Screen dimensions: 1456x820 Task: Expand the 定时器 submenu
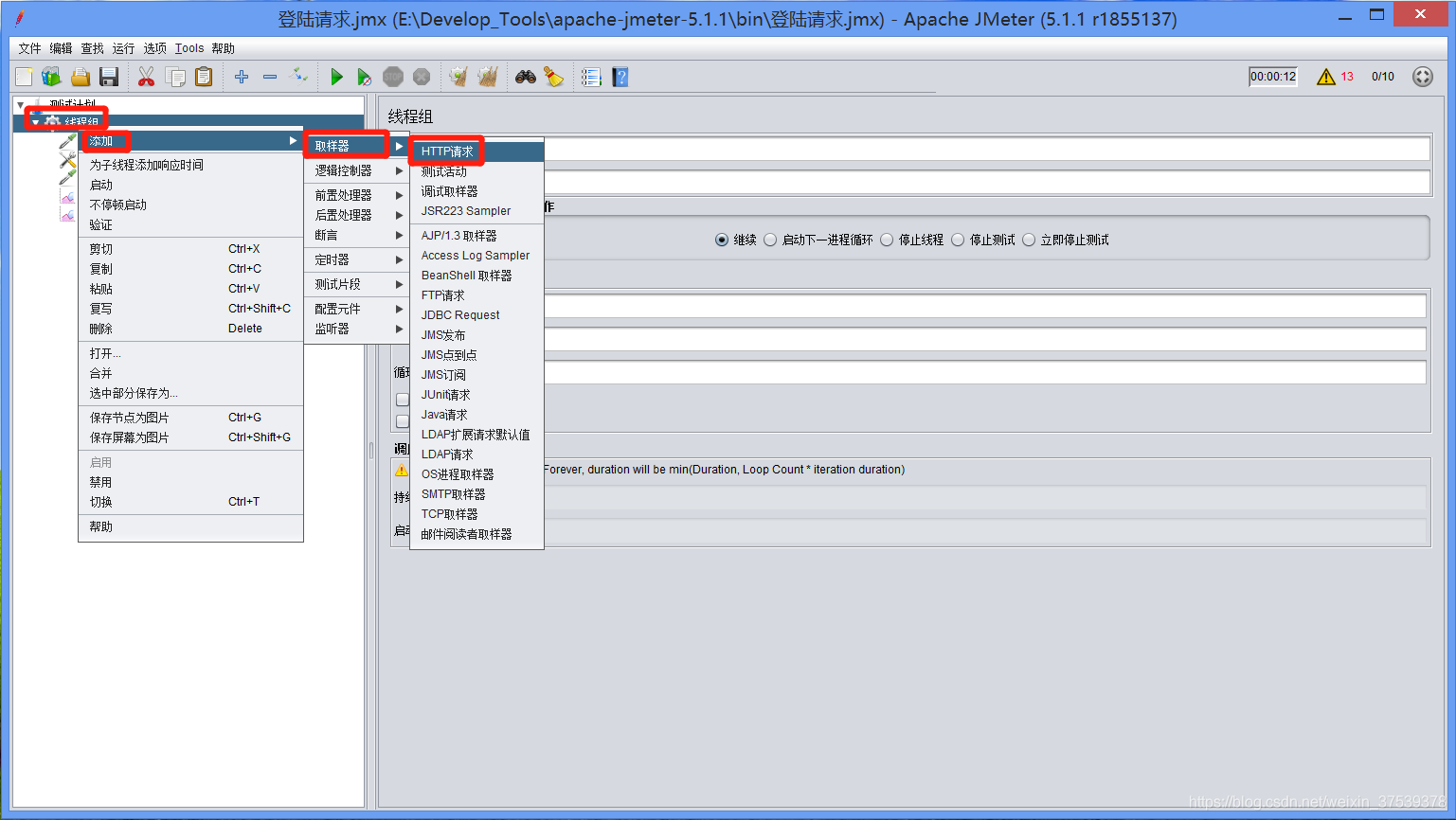pyautogui.click(x=359, y=259)
